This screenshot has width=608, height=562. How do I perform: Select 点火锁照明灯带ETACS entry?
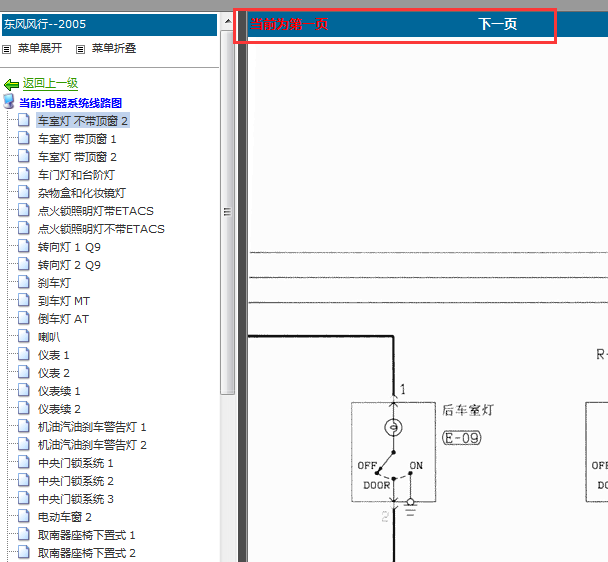95,211
